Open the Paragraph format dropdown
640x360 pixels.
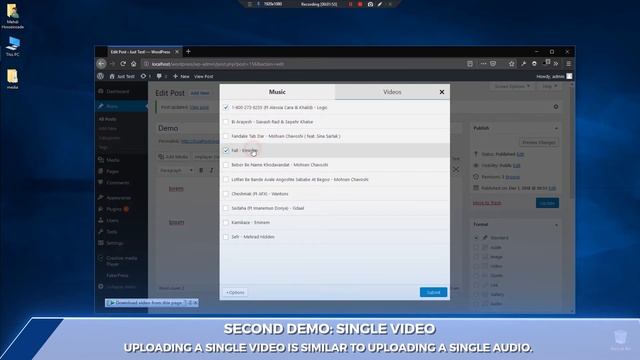[176, 170]
